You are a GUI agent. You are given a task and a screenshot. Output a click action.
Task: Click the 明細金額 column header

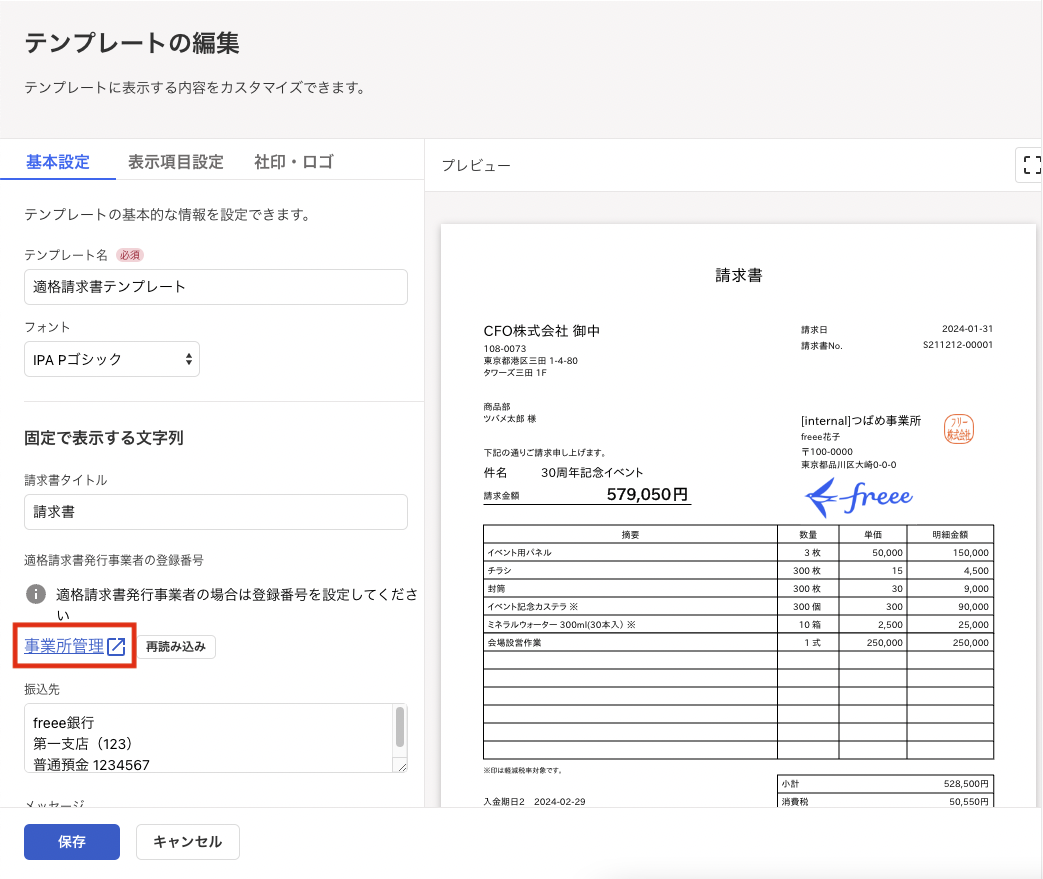(x=950, y=534)
